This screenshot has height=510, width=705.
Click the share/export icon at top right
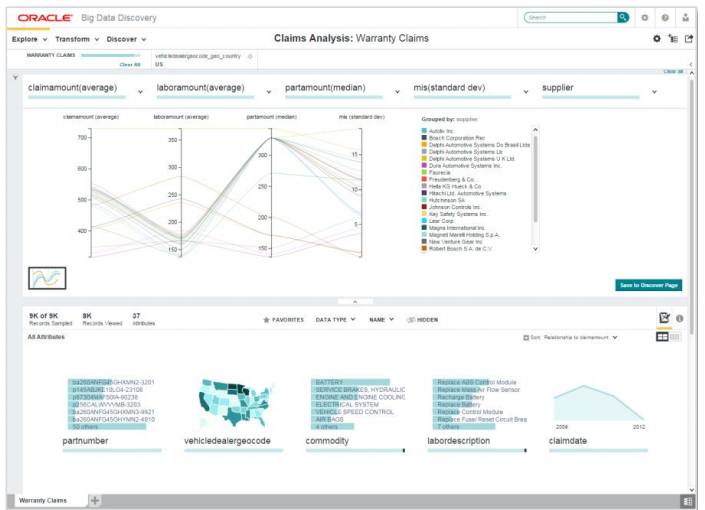pyautogui.click(x=688, y=38)
